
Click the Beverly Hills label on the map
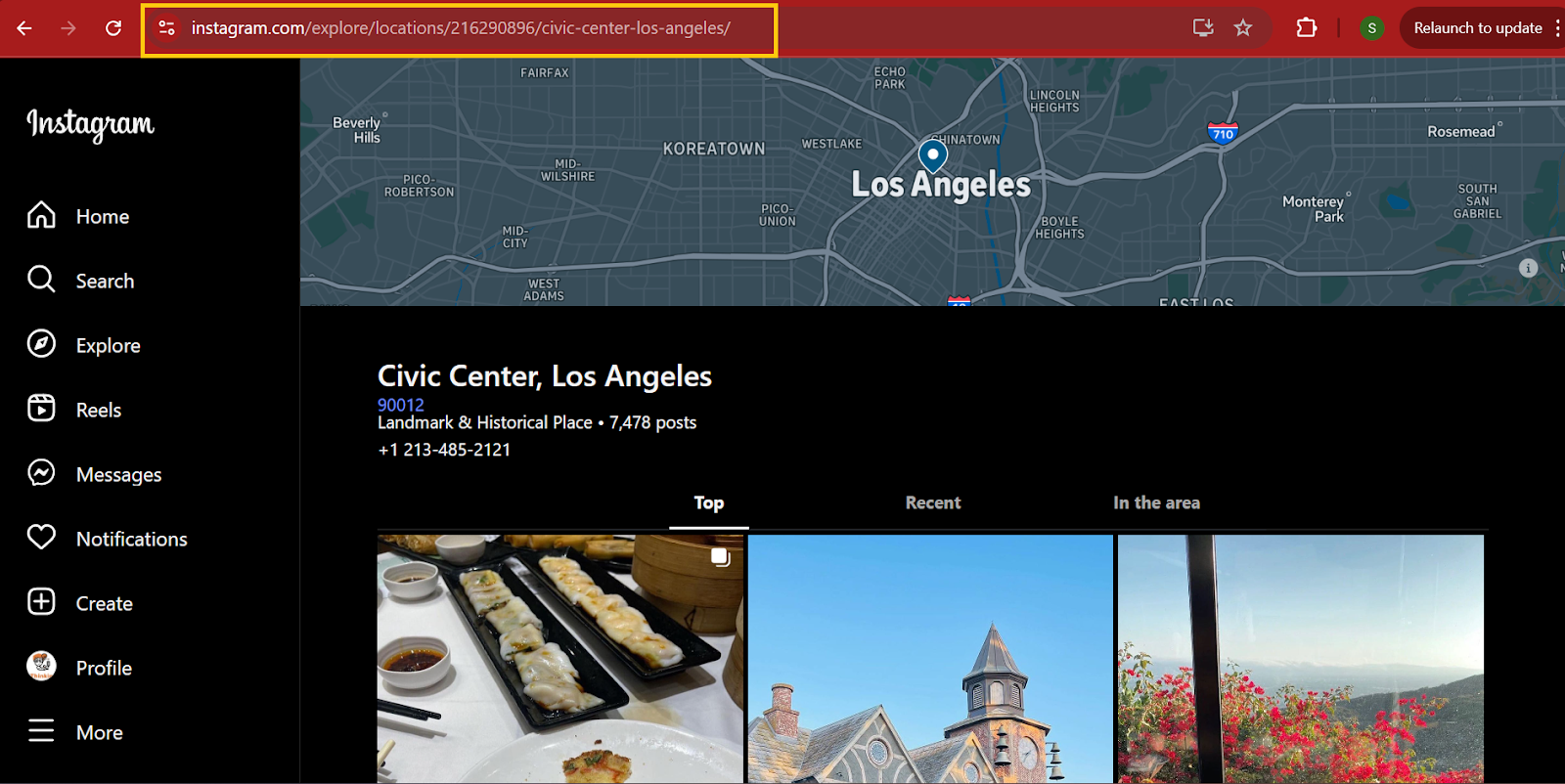(358, 130)
